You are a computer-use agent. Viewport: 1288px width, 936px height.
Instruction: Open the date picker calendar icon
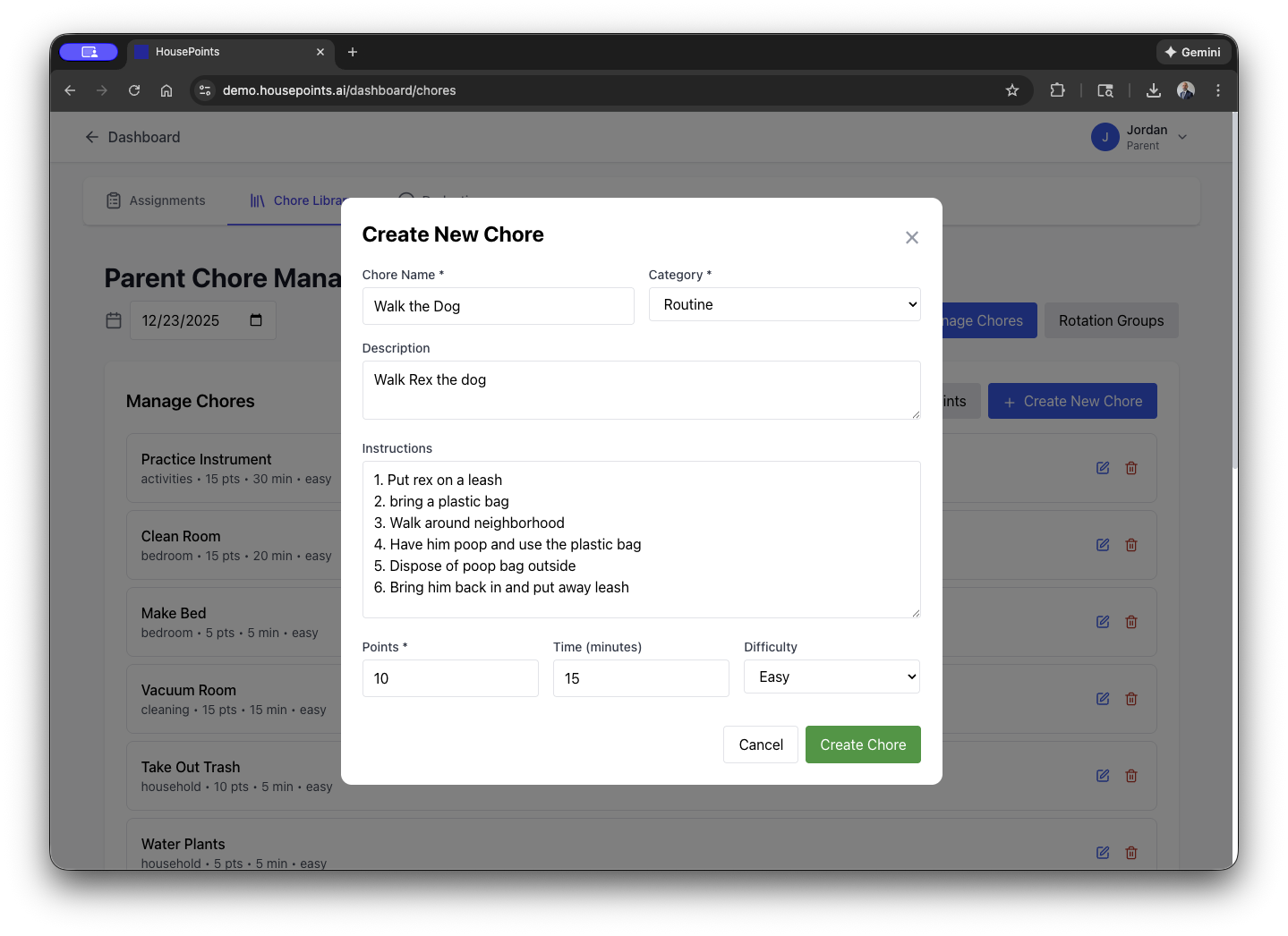point(256,320)
